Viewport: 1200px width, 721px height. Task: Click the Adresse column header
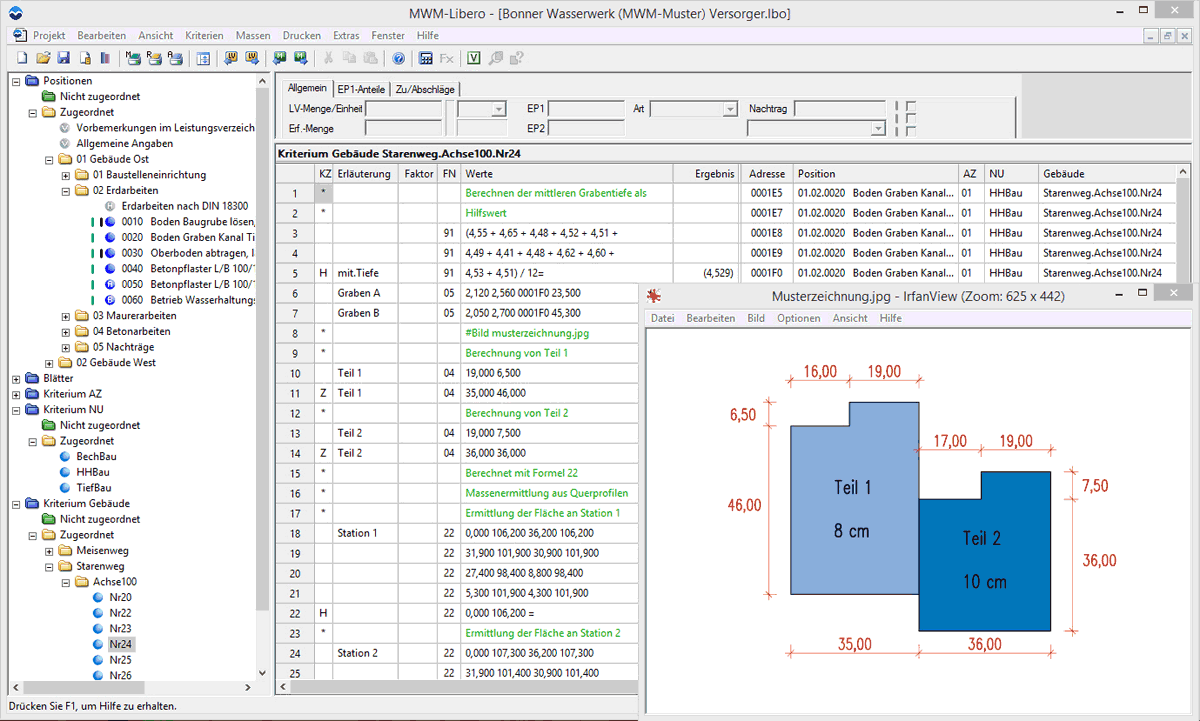(x=767, y=173)
